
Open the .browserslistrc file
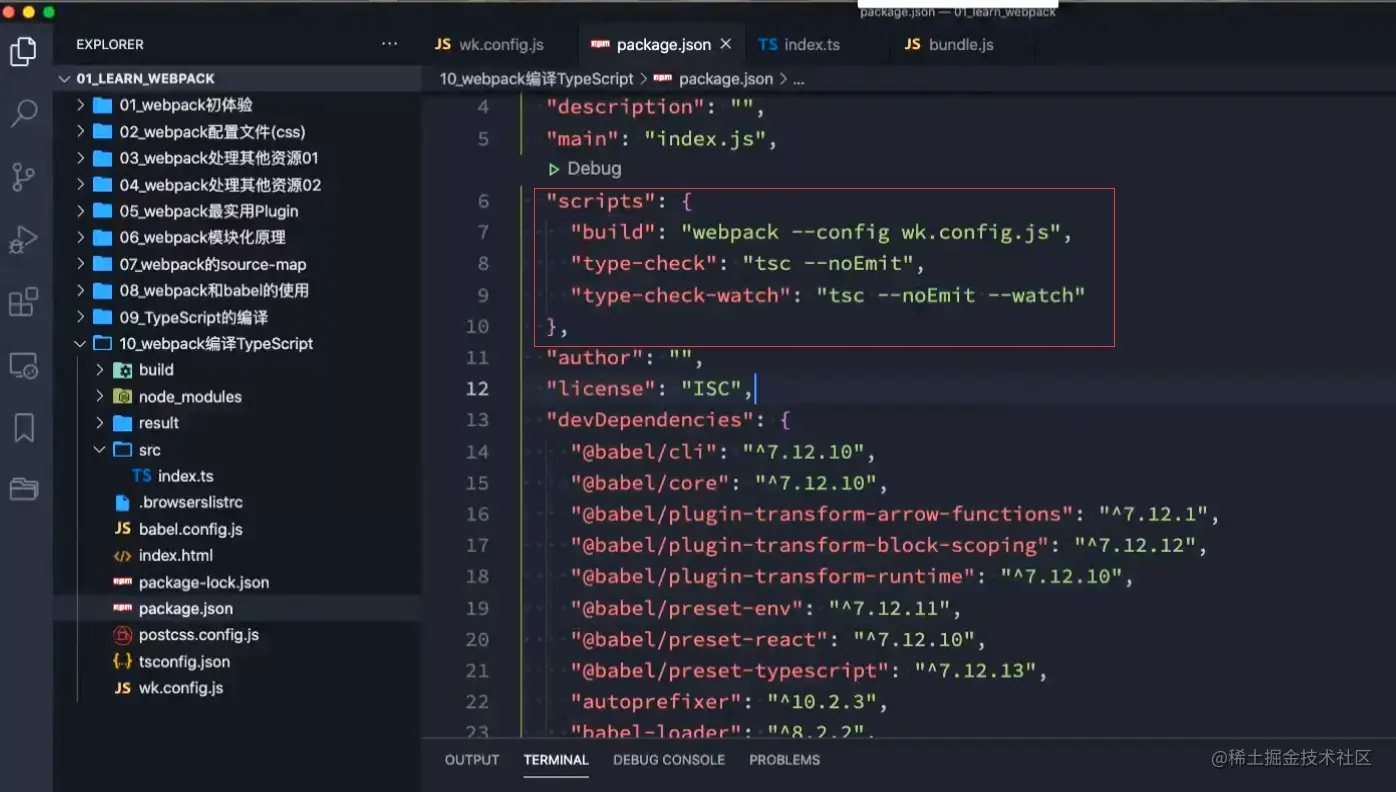[237, 502]
